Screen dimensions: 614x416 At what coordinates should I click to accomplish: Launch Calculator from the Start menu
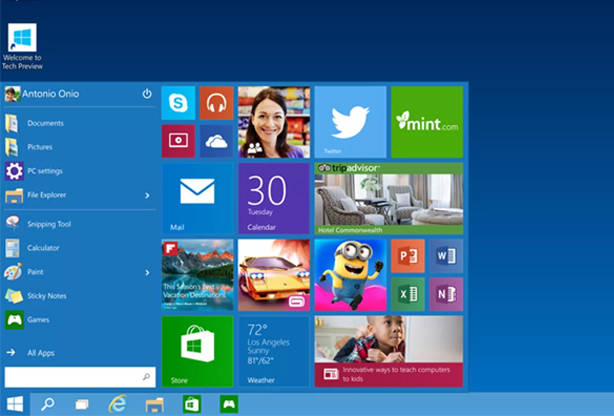[80, 248]
